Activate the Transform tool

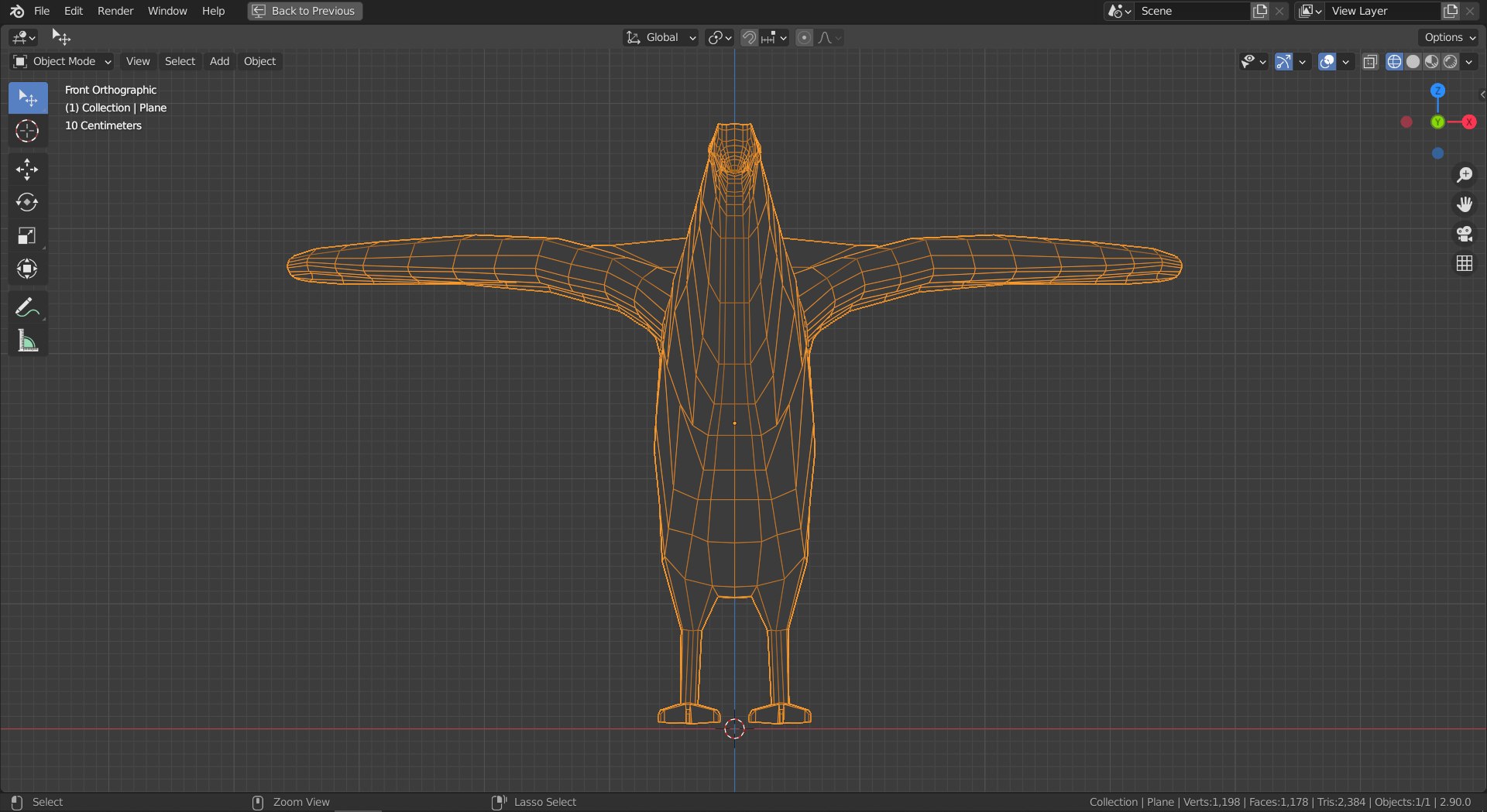[x=28, y=269]
